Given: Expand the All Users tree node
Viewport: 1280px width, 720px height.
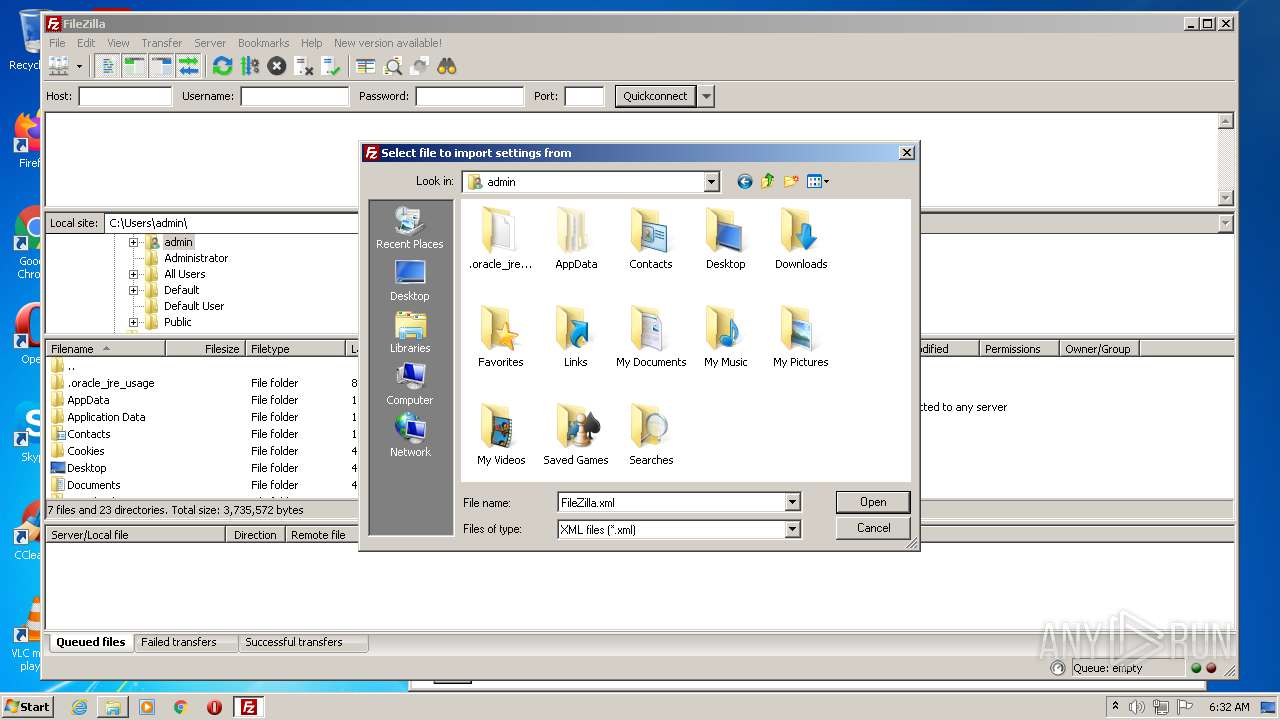Looking at the screenshot, I should point(133,274).
